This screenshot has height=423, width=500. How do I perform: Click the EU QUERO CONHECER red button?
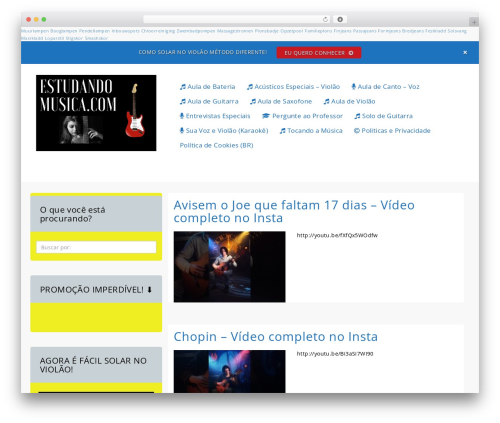pos(319,53)
